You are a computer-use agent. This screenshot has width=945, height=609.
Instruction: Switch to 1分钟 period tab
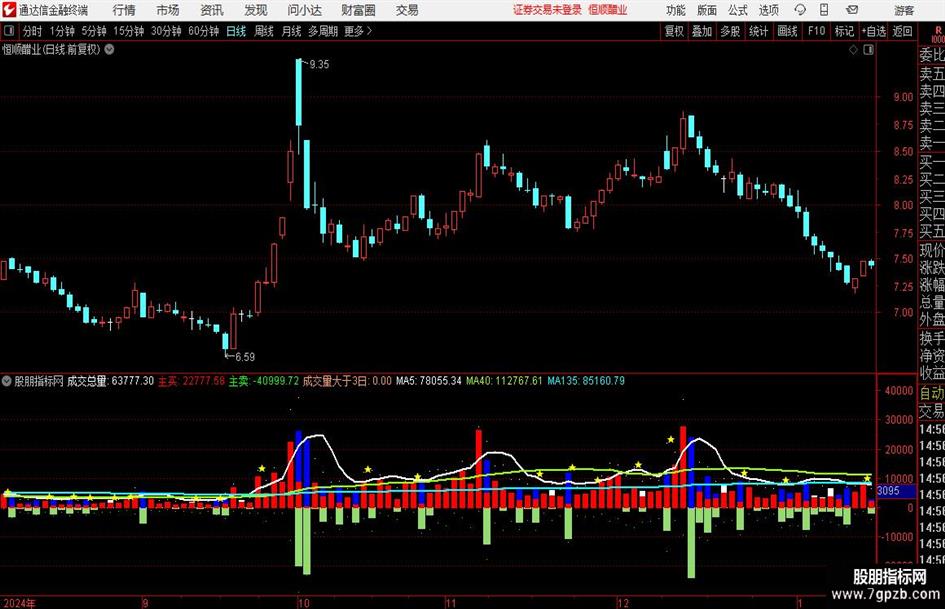pos(62,31)
